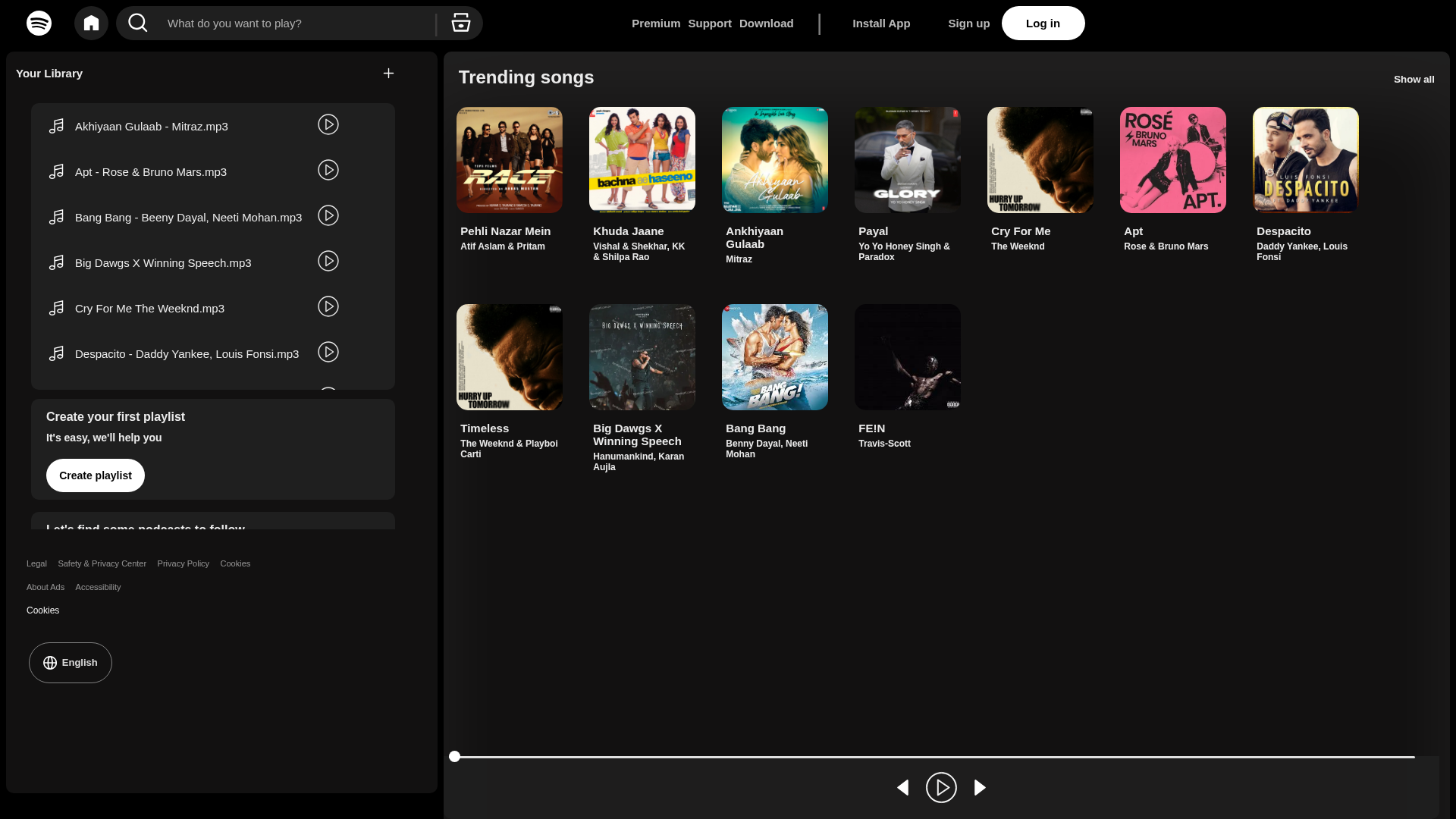
Task: Click the Spotify logo icon
Action: pos(39,23)
